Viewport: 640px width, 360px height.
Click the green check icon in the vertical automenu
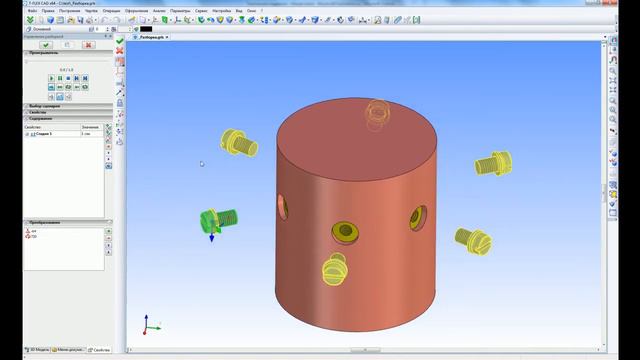pos(120,41)
